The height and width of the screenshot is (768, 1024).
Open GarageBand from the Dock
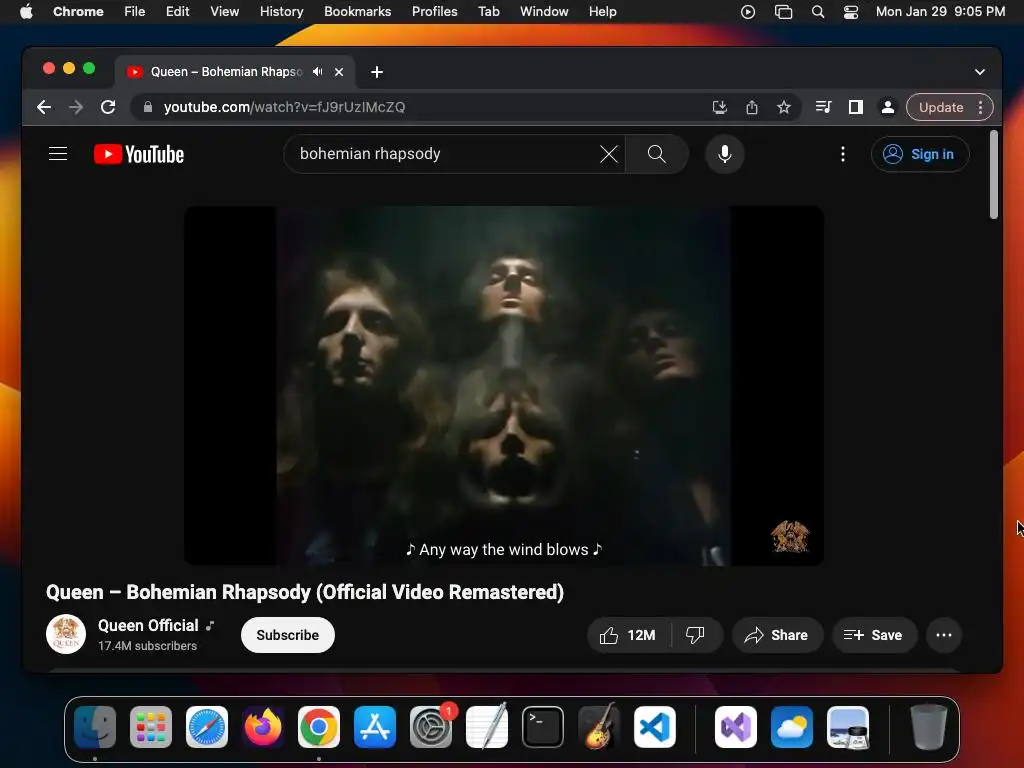click(598, 726)
